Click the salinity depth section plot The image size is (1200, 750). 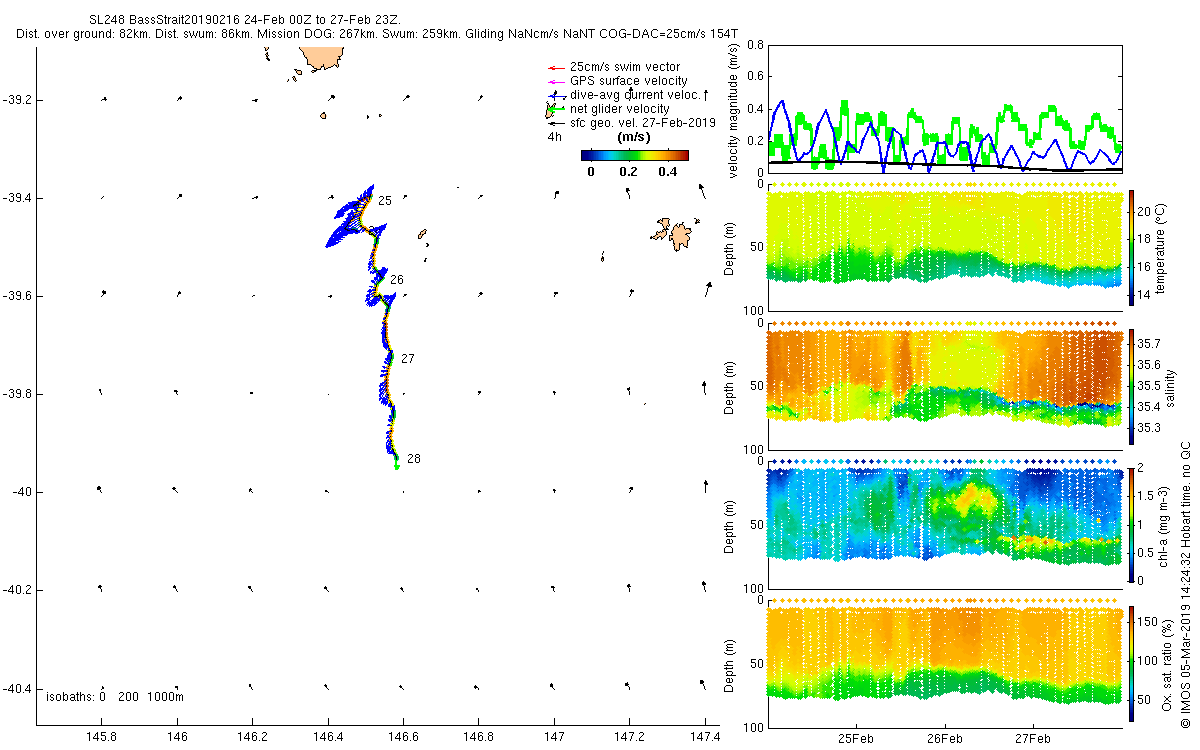tap(944, 386)
